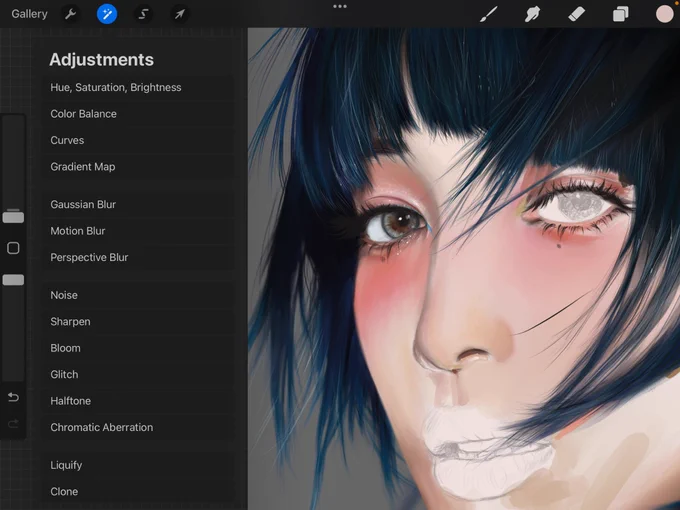Select the Bloom effect
680x510 pixels.
coord(138,348)
